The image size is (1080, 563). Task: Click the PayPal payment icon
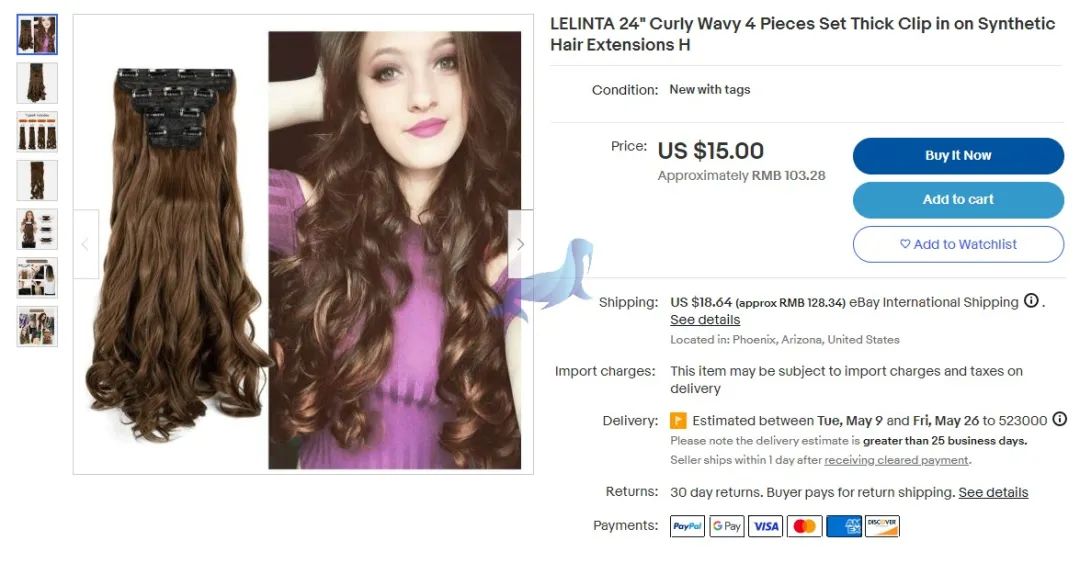coord(687,526)
